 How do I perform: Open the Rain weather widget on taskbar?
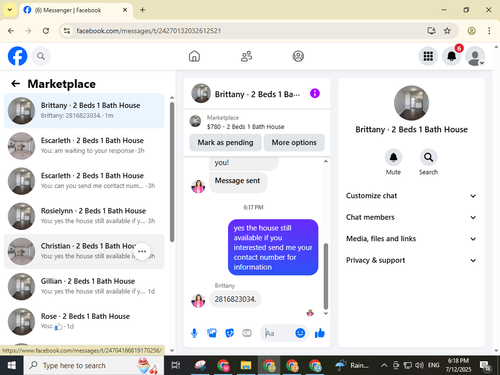click(353, 365)
